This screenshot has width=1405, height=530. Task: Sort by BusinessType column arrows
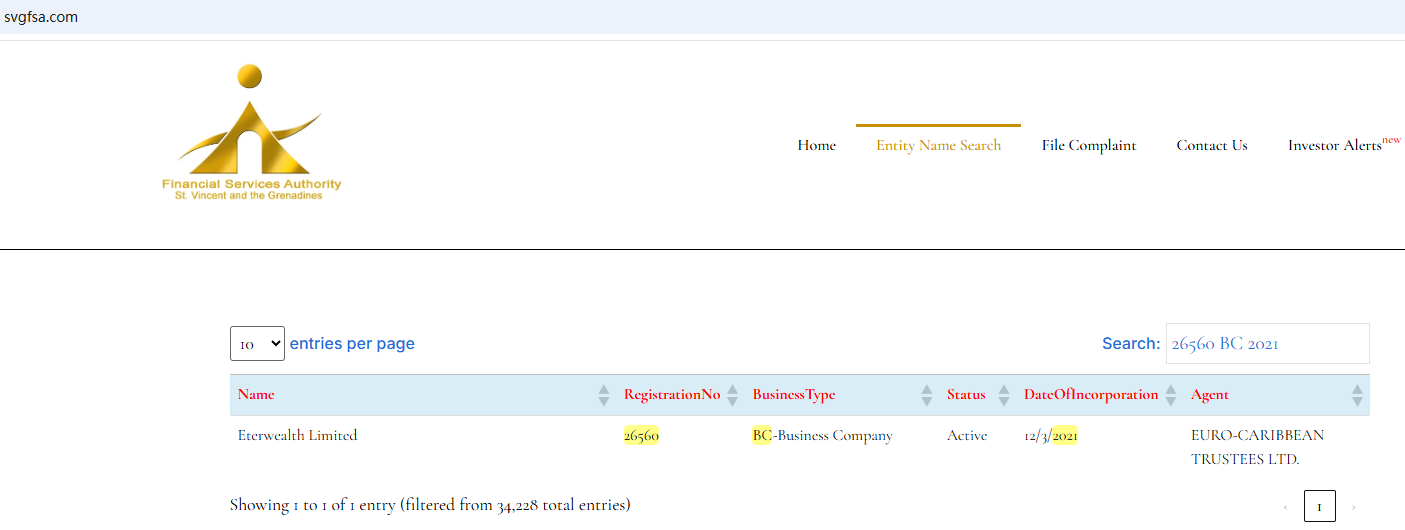coord(926,395)
